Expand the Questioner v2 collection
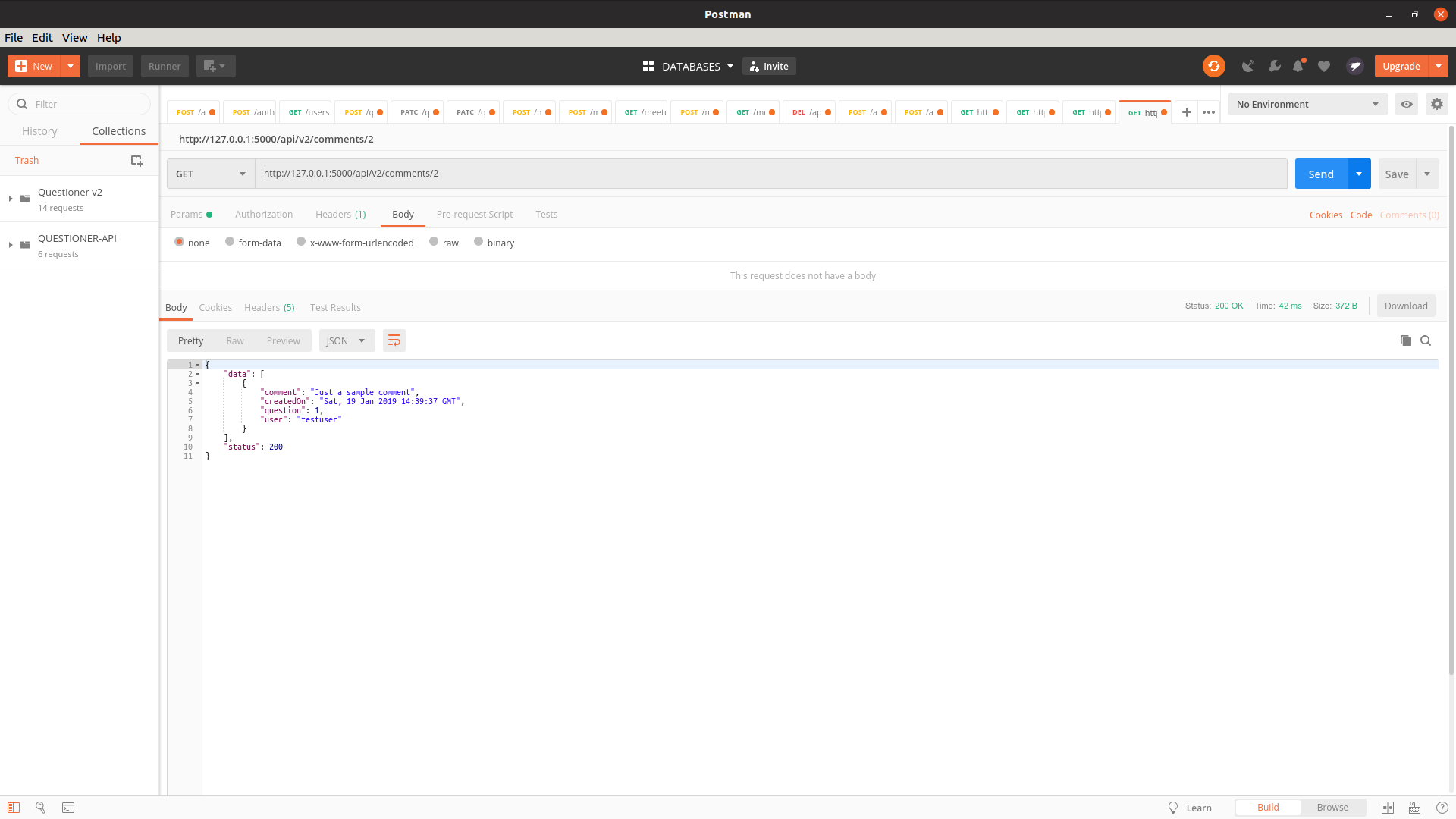The height and width of the screenshot is (819, 1456). [11, 199]
